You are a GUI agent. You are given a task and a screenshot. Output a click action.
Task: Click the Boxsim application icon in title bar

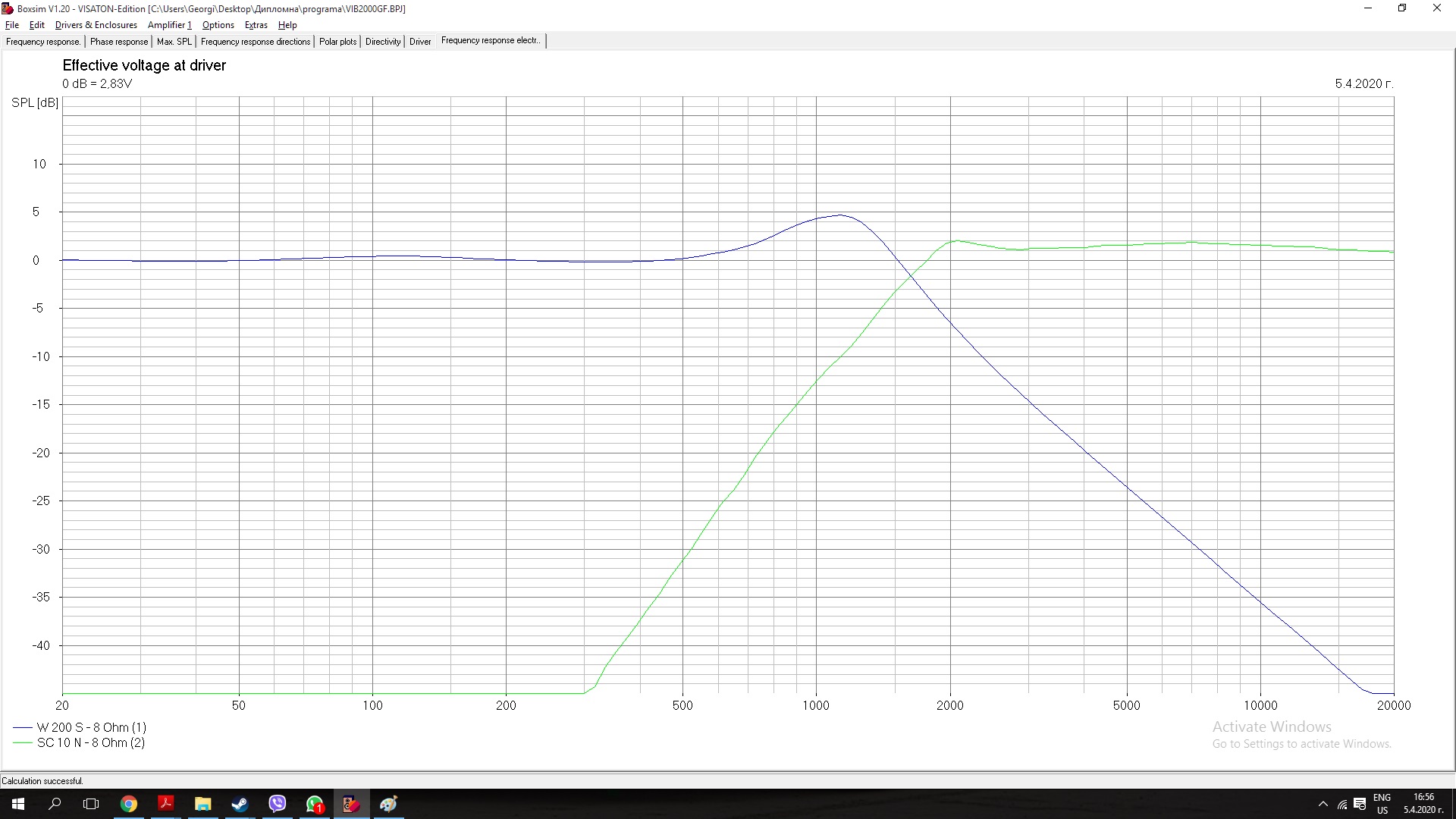pos(8,8)
